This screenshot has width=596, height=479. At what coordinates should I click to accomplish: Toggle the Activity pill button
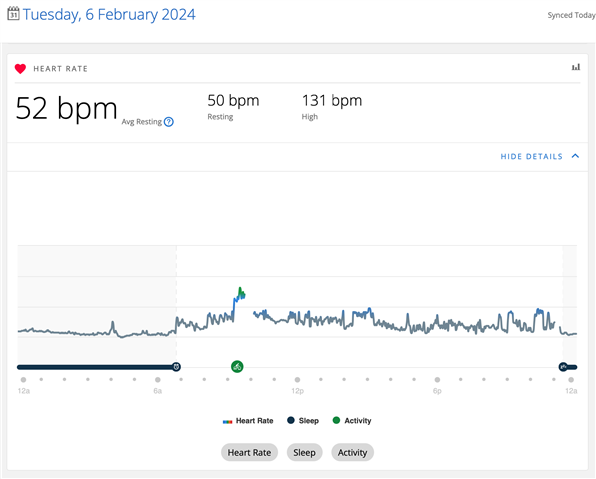click(x=352, y=452)
